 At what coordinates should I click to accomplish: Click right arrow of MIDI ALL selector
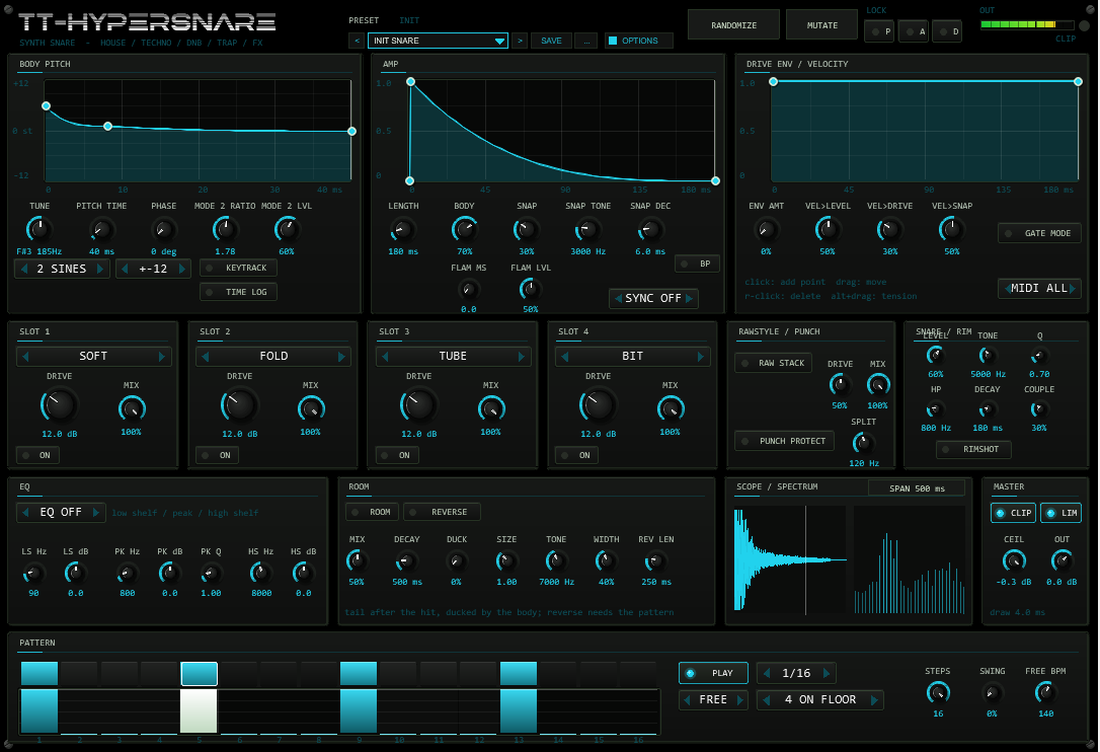tap(1073, 288)
